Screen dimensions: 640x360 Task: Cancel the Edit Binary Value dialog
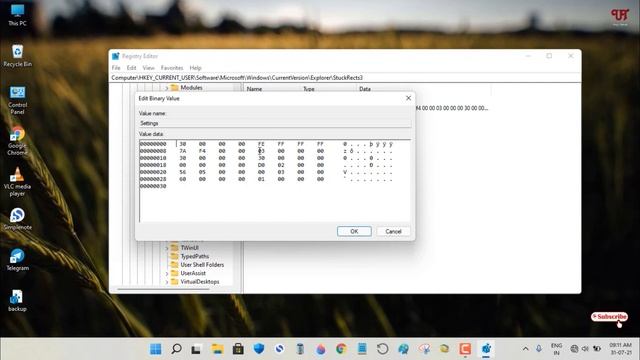click(393, 231)
